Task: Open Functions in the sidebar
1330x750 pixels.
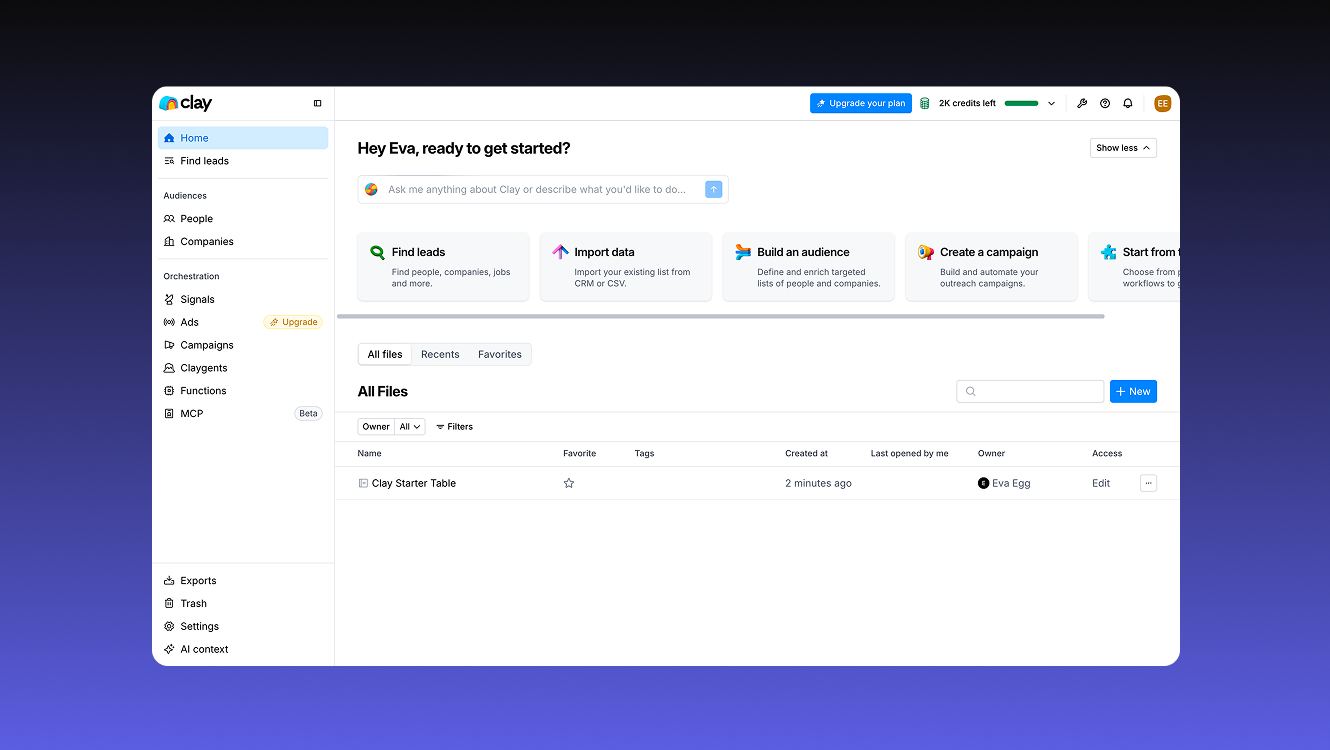Action: point(243,391)
